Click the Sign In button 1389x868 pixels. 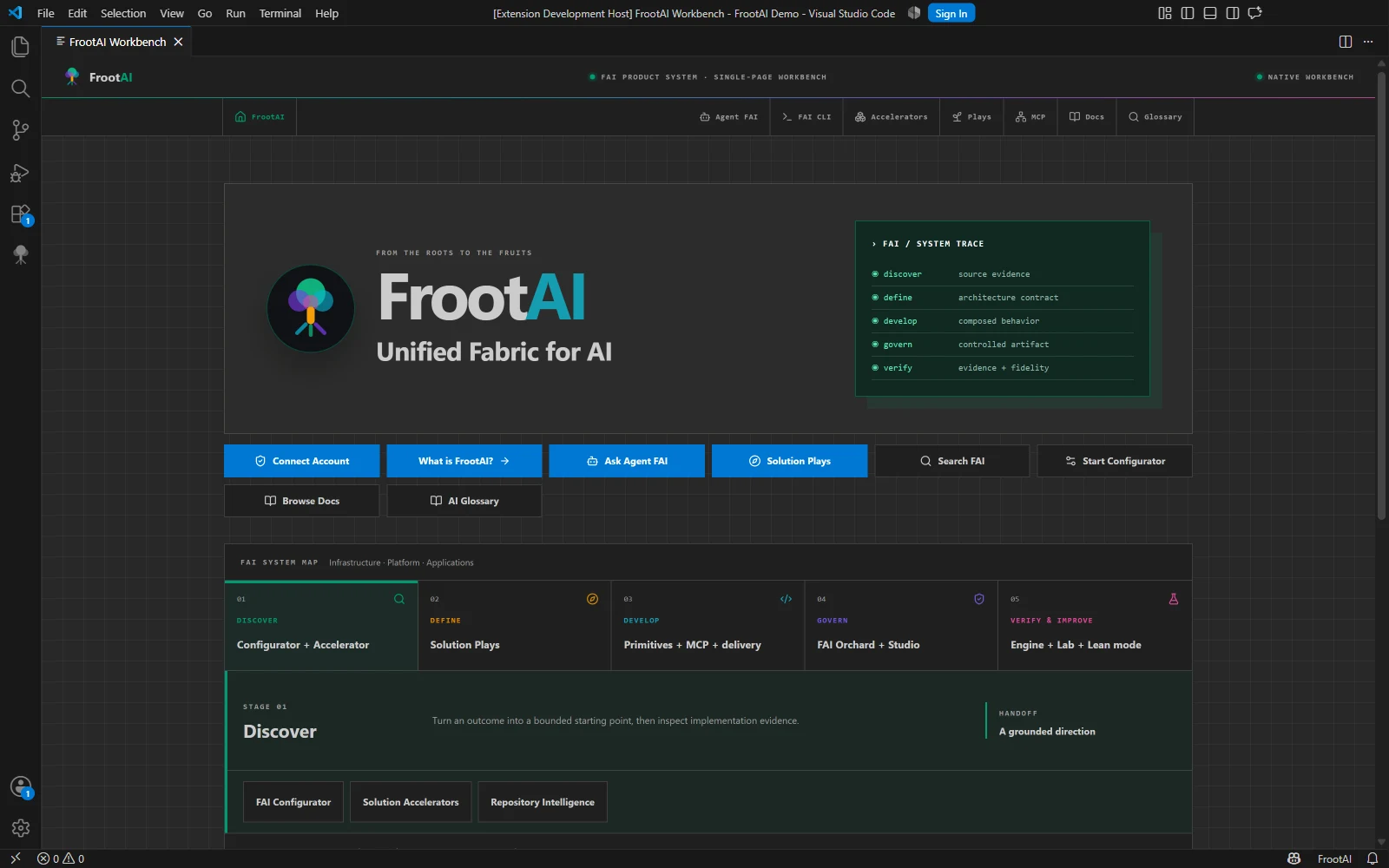pyautogui.click(x=951, y=13)
